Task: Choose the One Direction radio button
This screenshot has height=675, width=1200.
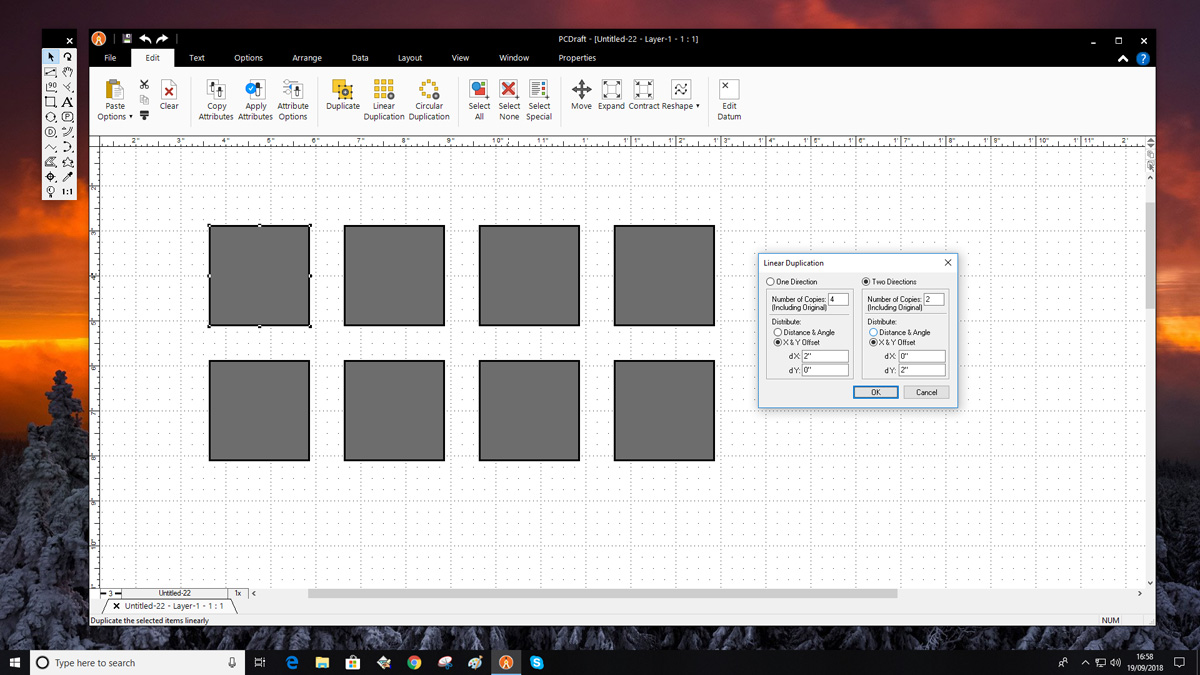Action: coord(770,282)
